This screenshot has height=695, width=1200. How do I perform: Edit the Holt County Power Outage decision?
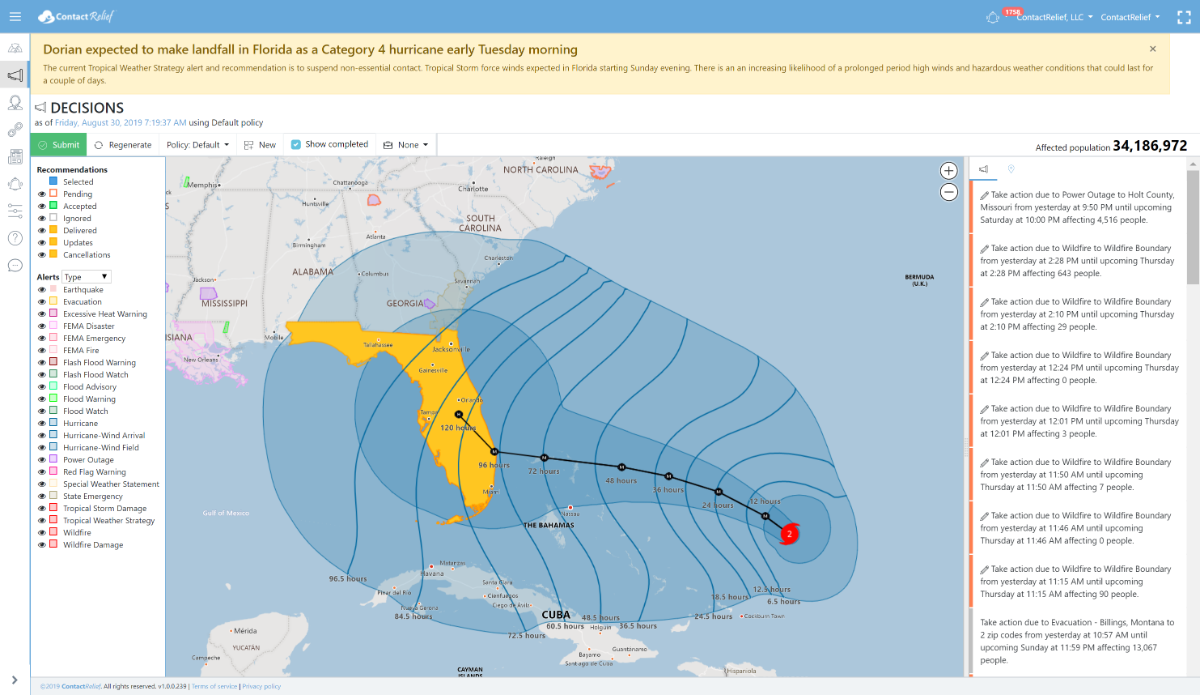[984, 195]
